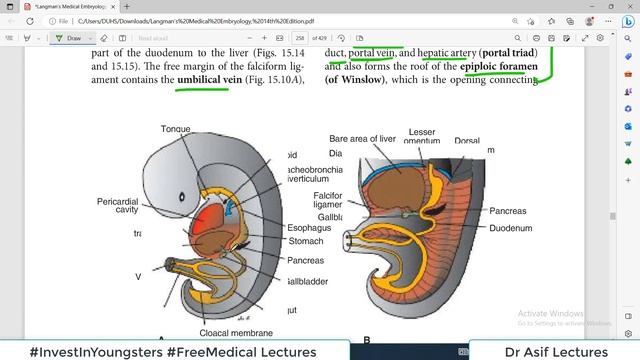640x360 pixels.
Task: Click 'Tongue' label in figure A
Action: point(176,129)
